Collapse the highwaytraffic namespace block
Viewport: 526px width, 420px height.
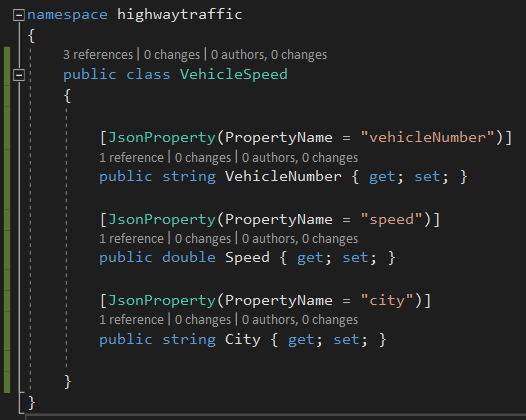(19, 15)
